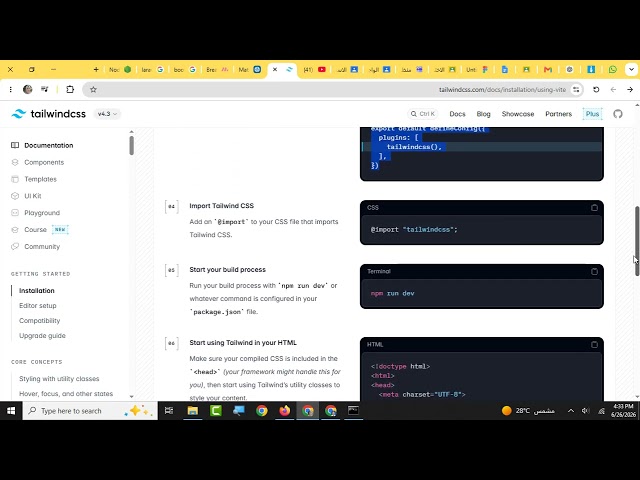
Task: Open the Windows Start menu
Action: click(11, 411)
